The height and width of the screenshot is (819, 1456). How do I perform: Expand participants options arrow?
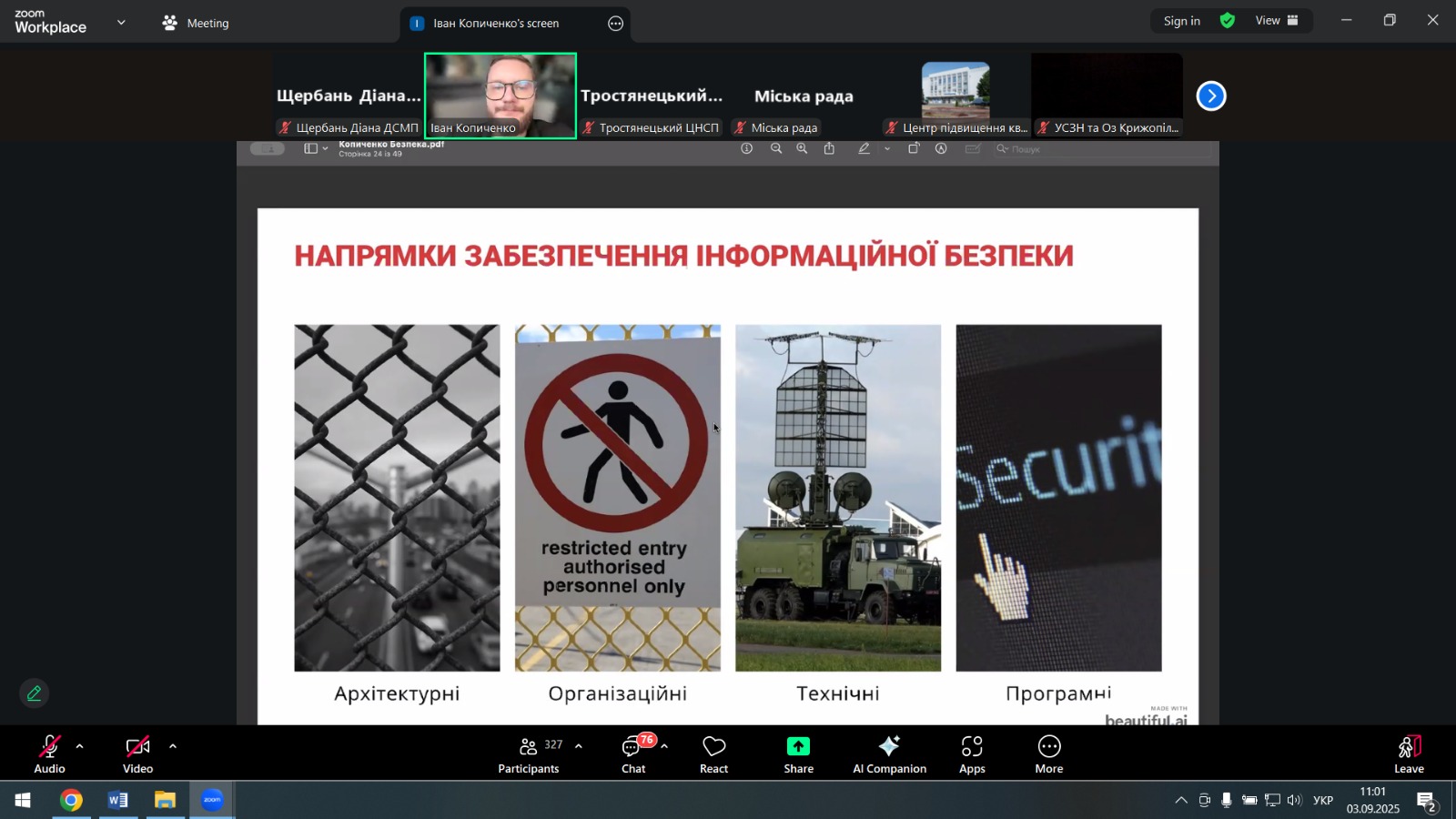(579, 746)
